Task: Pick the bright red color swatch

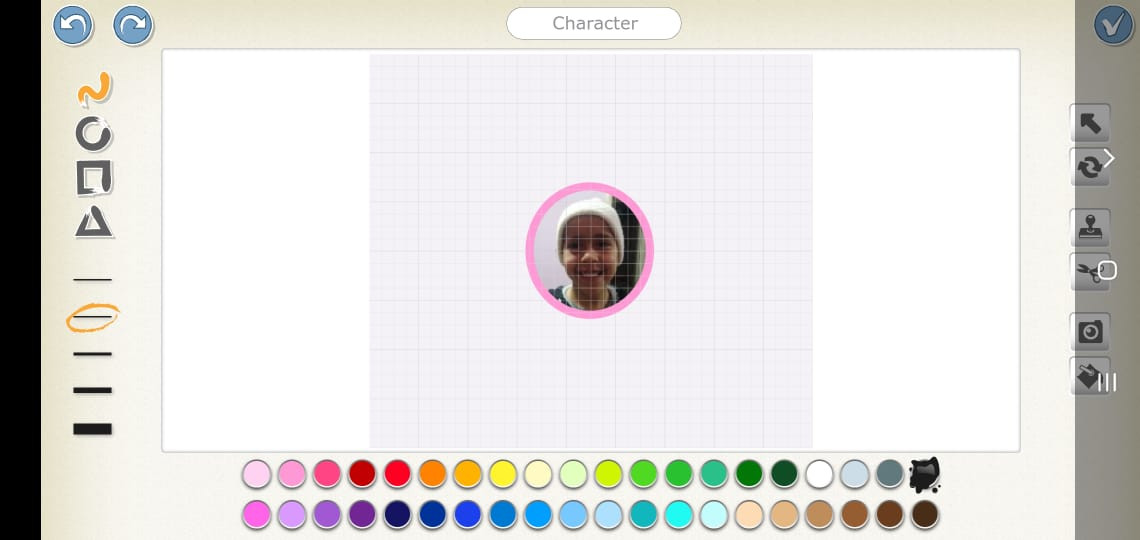Action: (x=397, y=474)
